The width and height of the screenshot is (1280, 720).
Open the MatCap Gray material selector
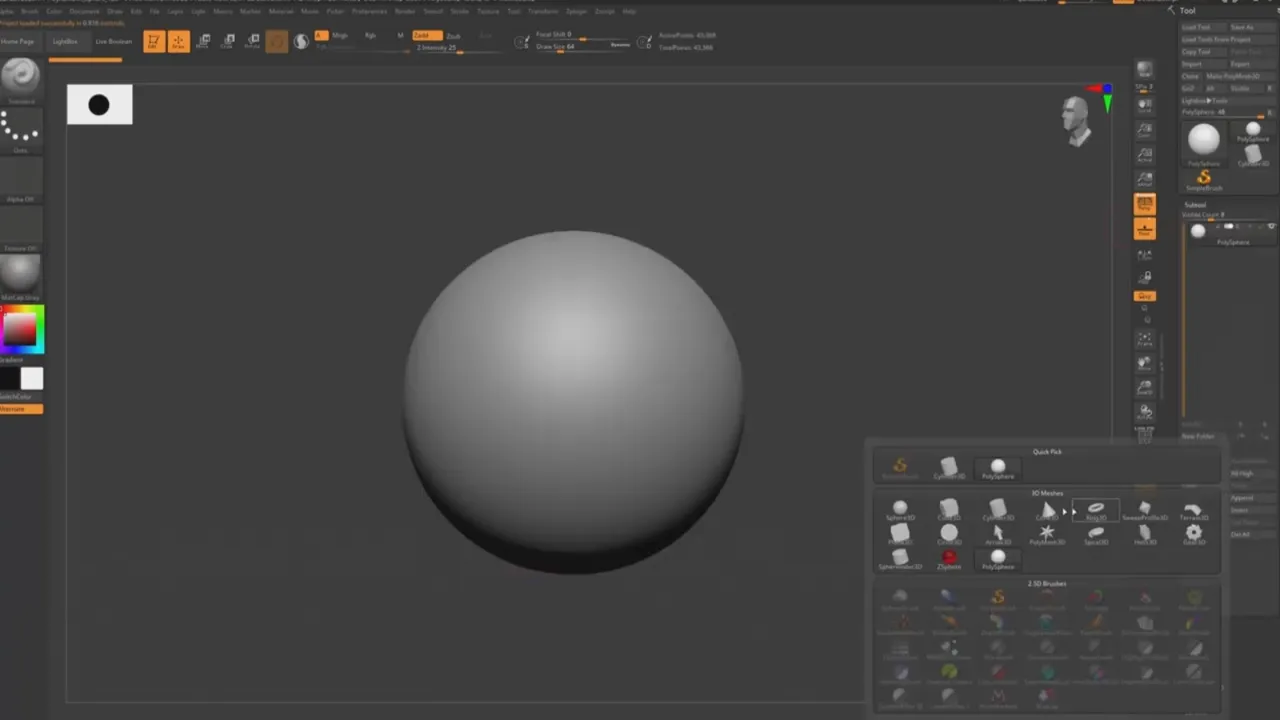[20, 277]
